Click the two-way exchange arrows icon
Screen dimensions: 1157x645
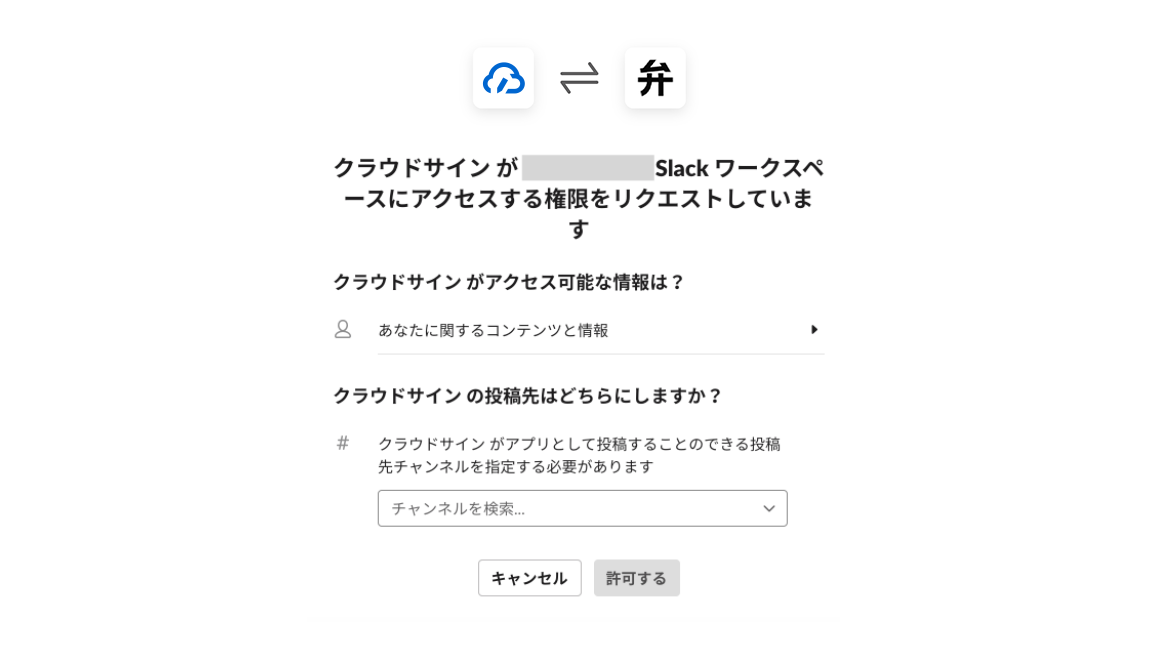pyautogui.click(x=579, y=78)
